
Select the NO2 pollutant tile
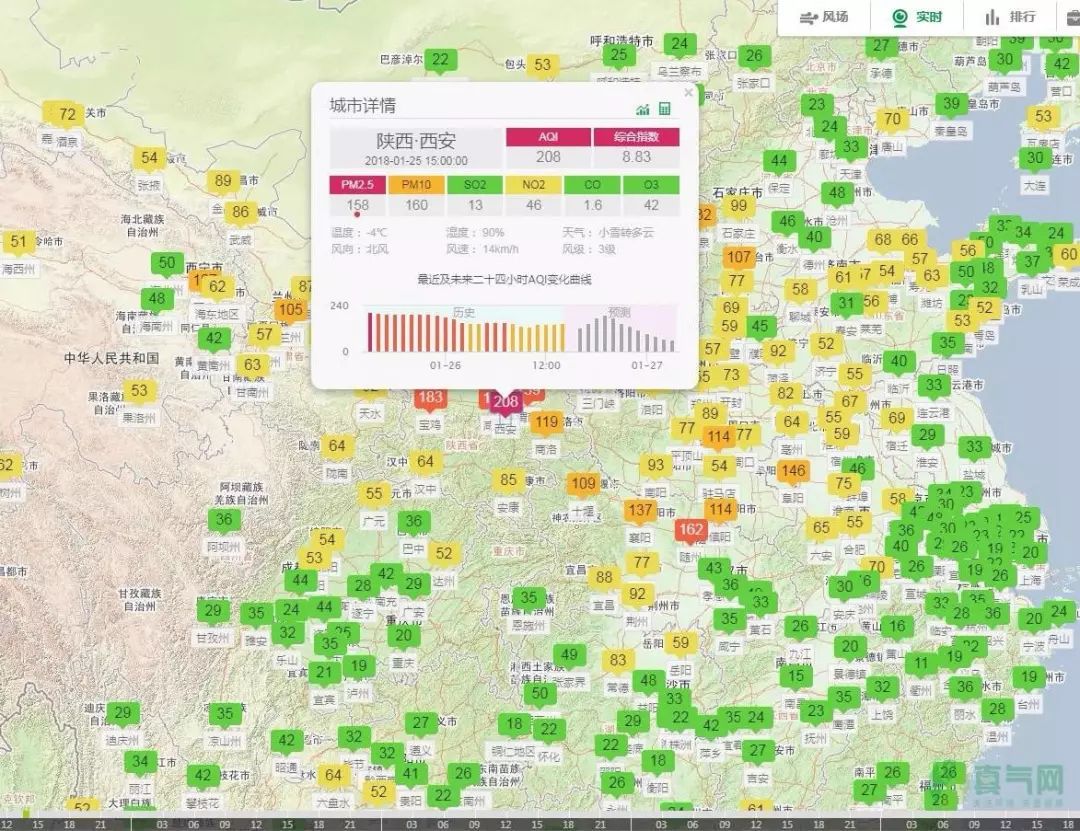(534, 185)
